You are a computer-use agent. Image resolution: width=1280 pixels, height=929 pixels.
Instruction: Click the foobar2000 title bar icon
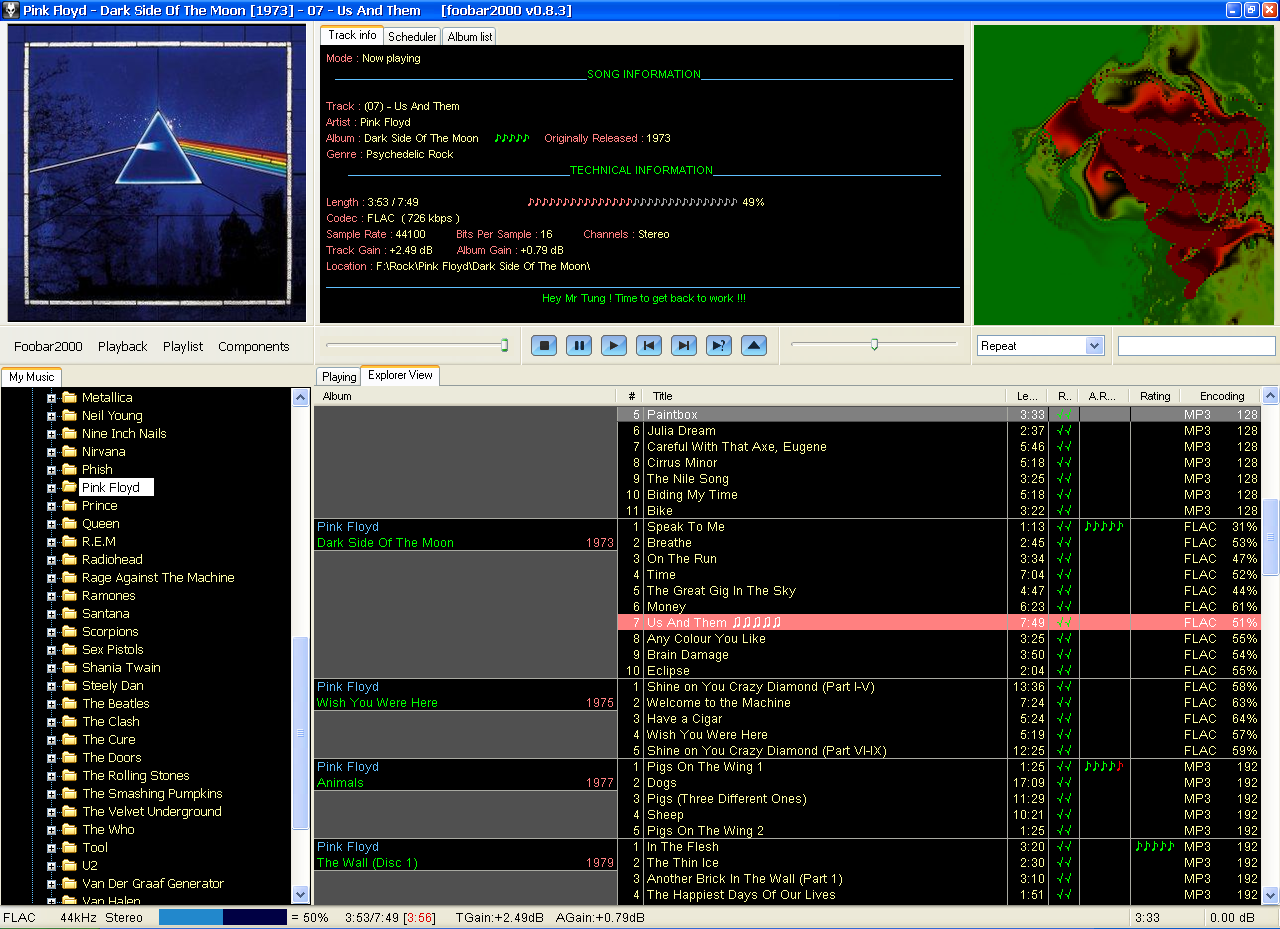(11, 10)
